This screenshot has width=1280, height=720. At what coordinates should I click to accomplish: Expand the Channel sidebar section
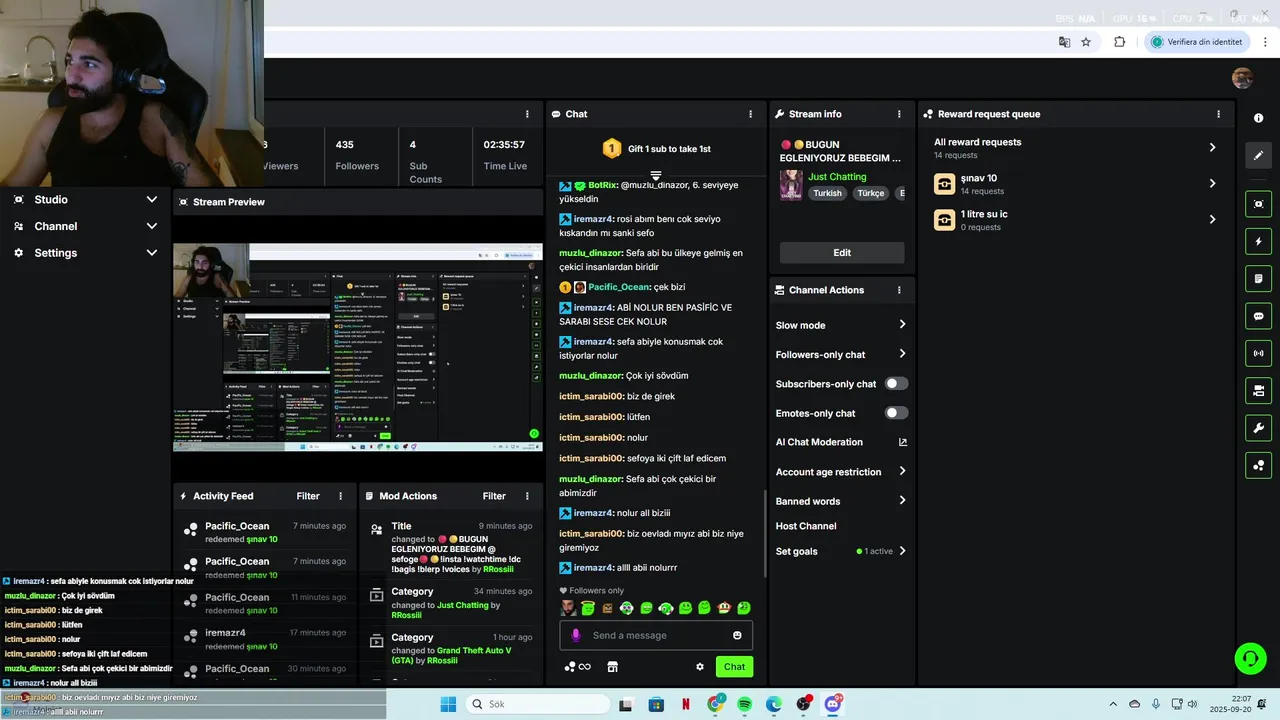click(x=85, y=226)
